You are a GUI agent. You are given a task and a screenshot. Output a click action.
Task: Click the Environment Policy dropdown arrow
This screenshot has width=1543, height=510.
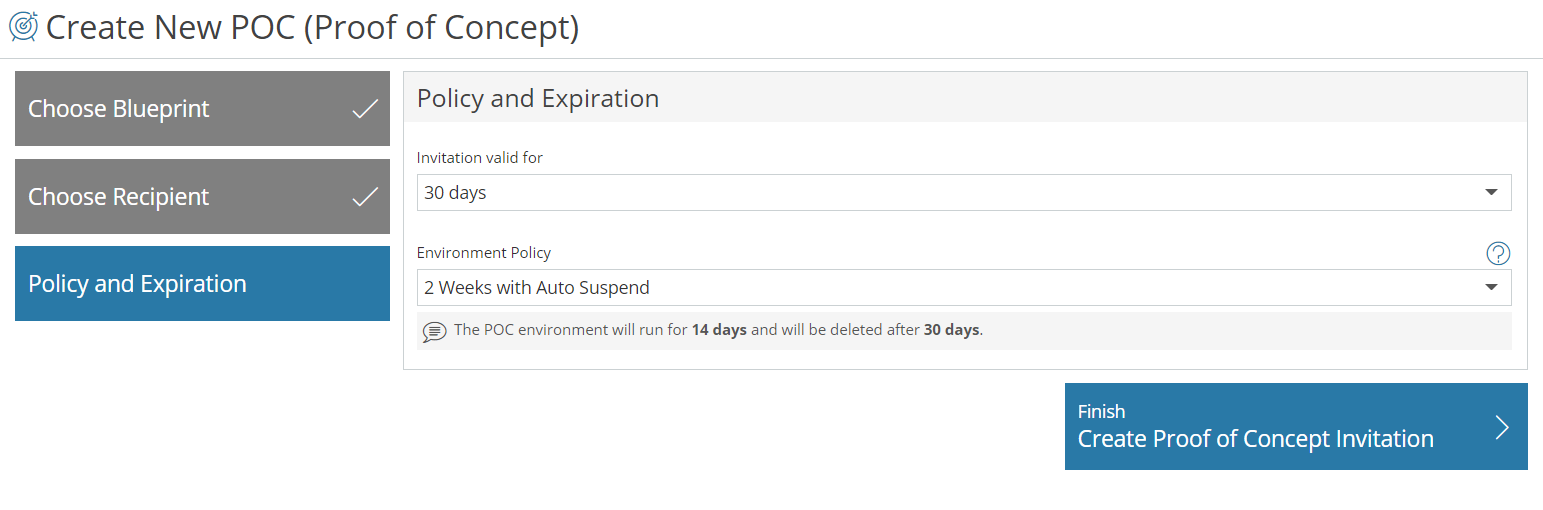(1491, 288)
